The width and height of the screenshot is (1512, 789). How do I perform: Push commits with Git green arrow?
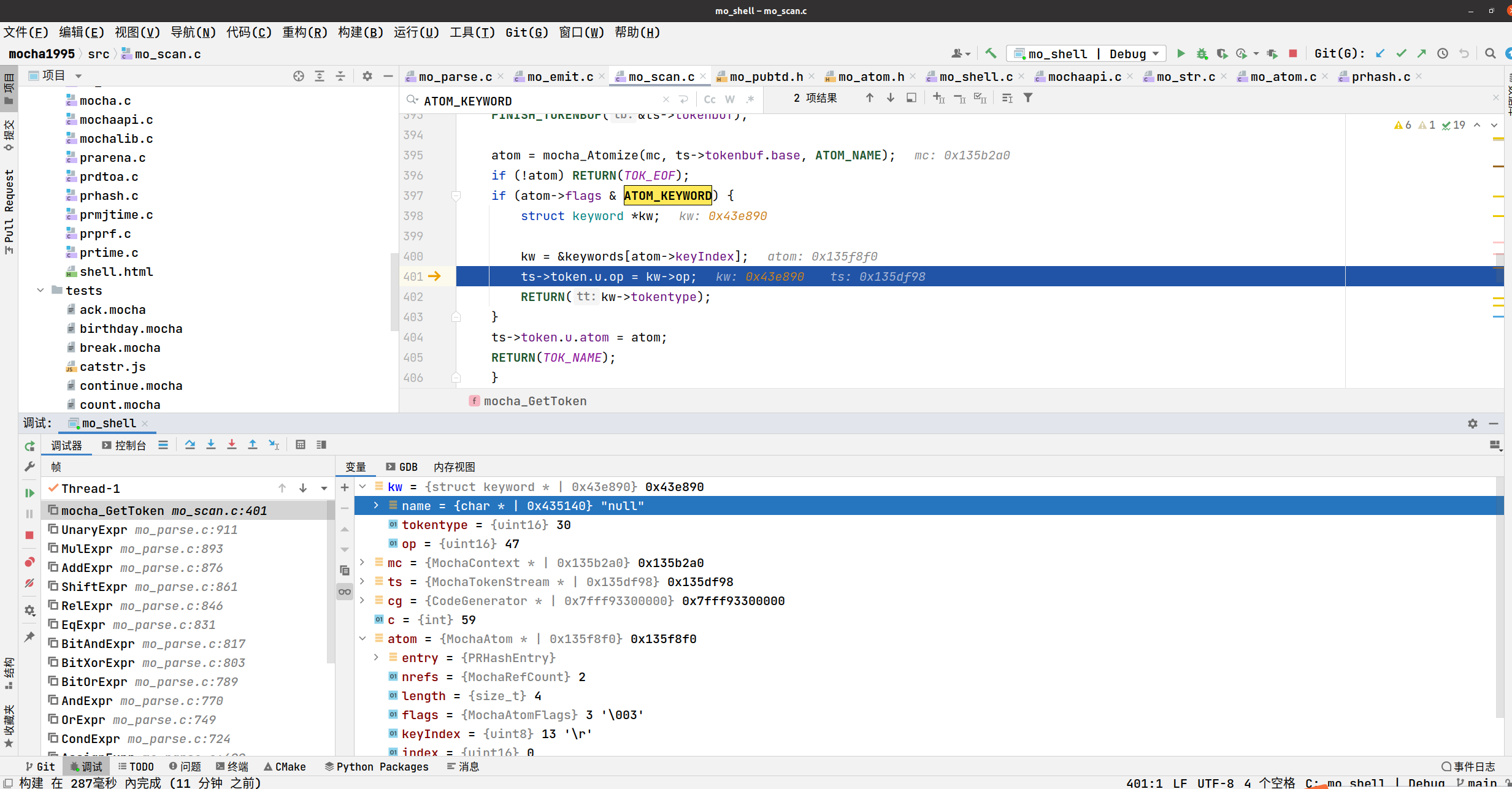point(1422,54)
